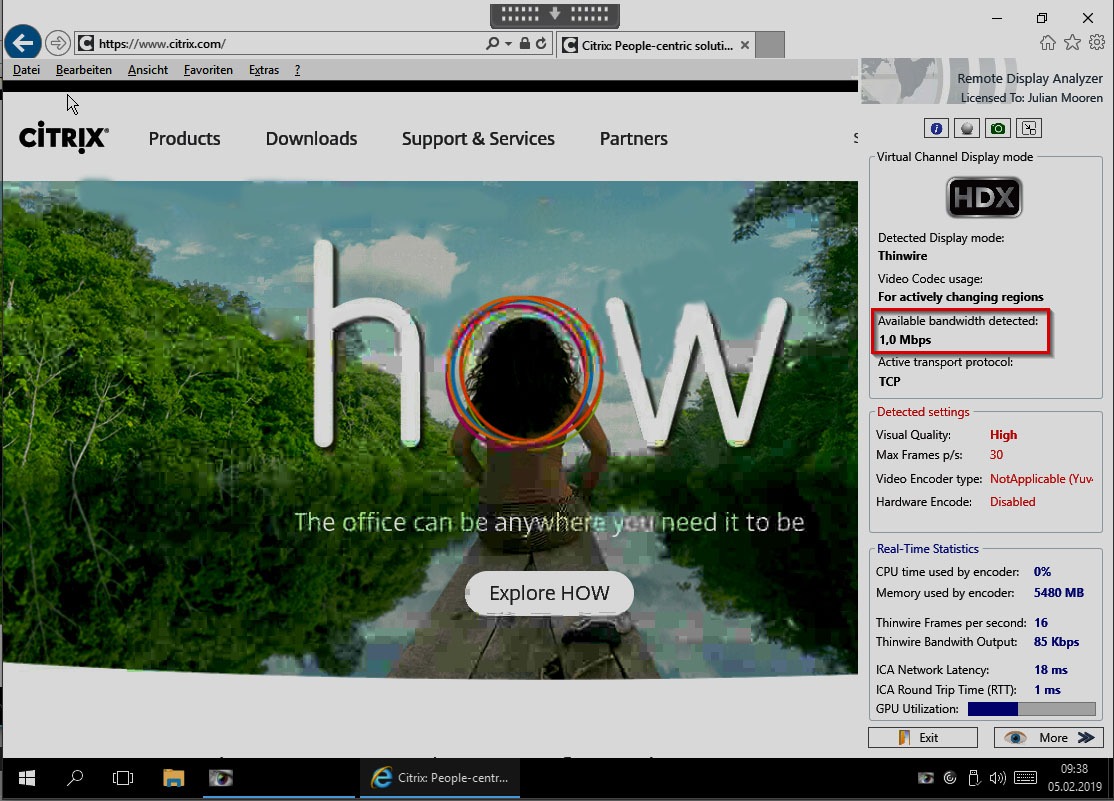The width and height of the screenshot is (1114, 801).
Task: Open the Ansicht menu
Action: 148,70
